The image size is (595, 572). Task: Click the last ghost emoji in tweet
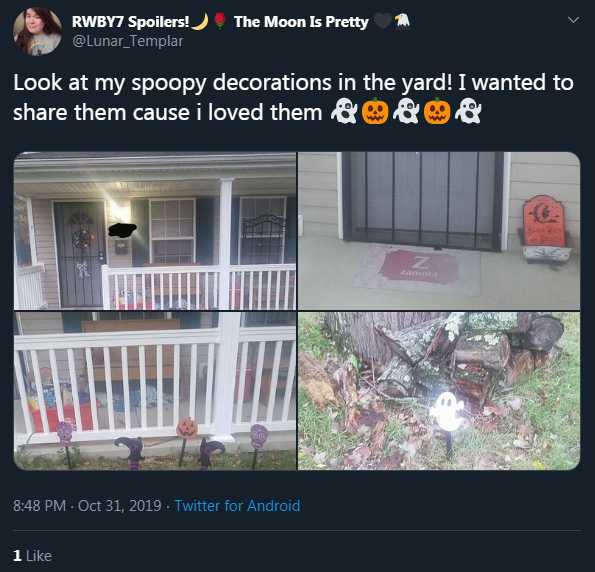coord(468,111)
